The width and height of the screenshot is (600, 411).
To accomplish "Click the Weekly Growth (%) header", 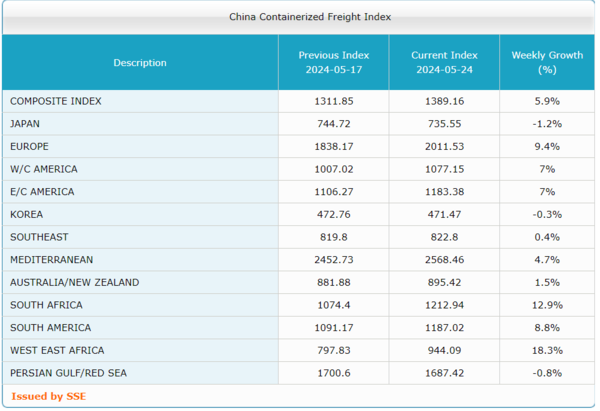I will click(546, 62).
